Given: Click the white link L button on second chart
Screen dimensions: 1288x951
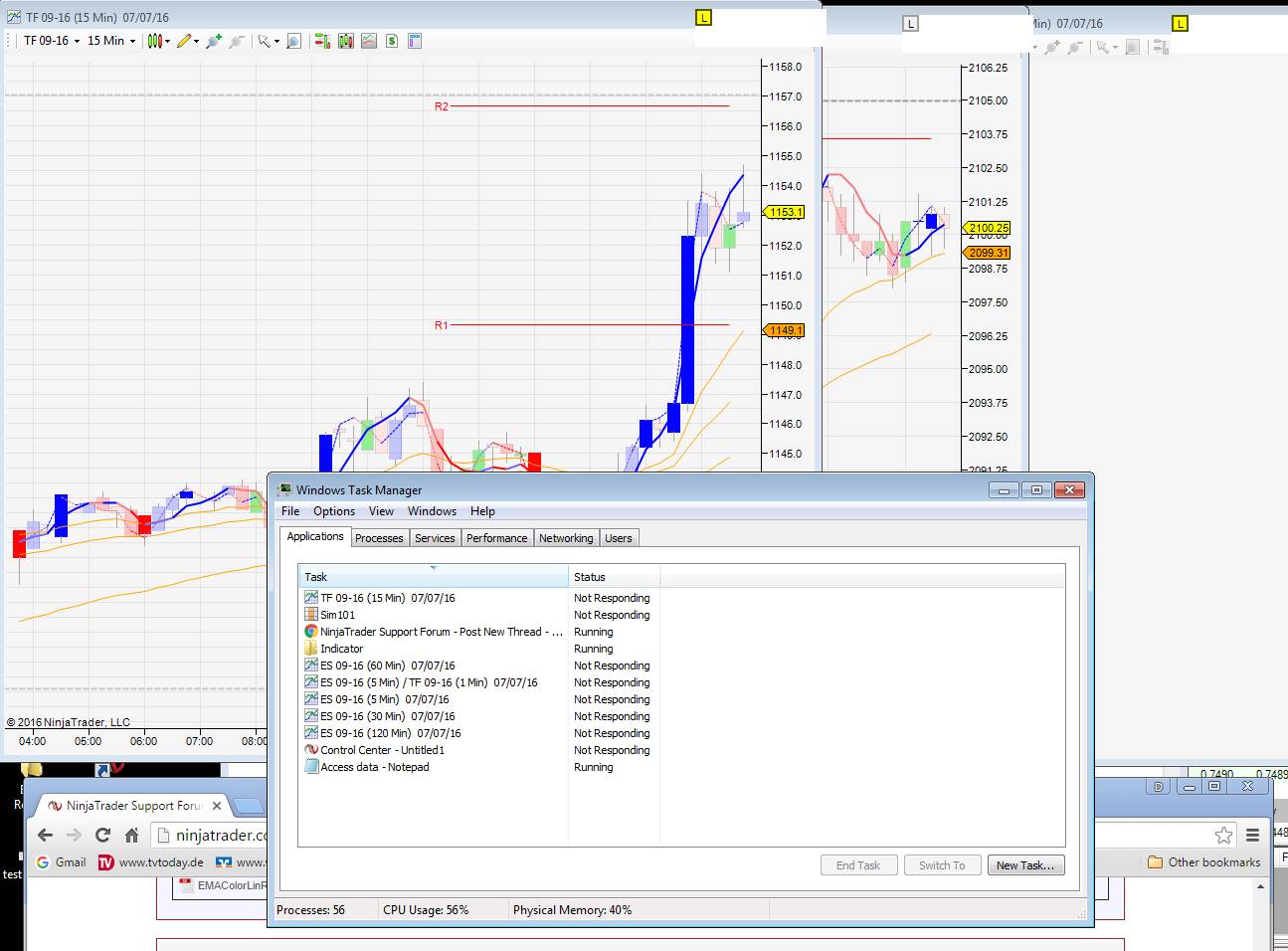Looking at the screenshot, I should [x=910, y=23].
